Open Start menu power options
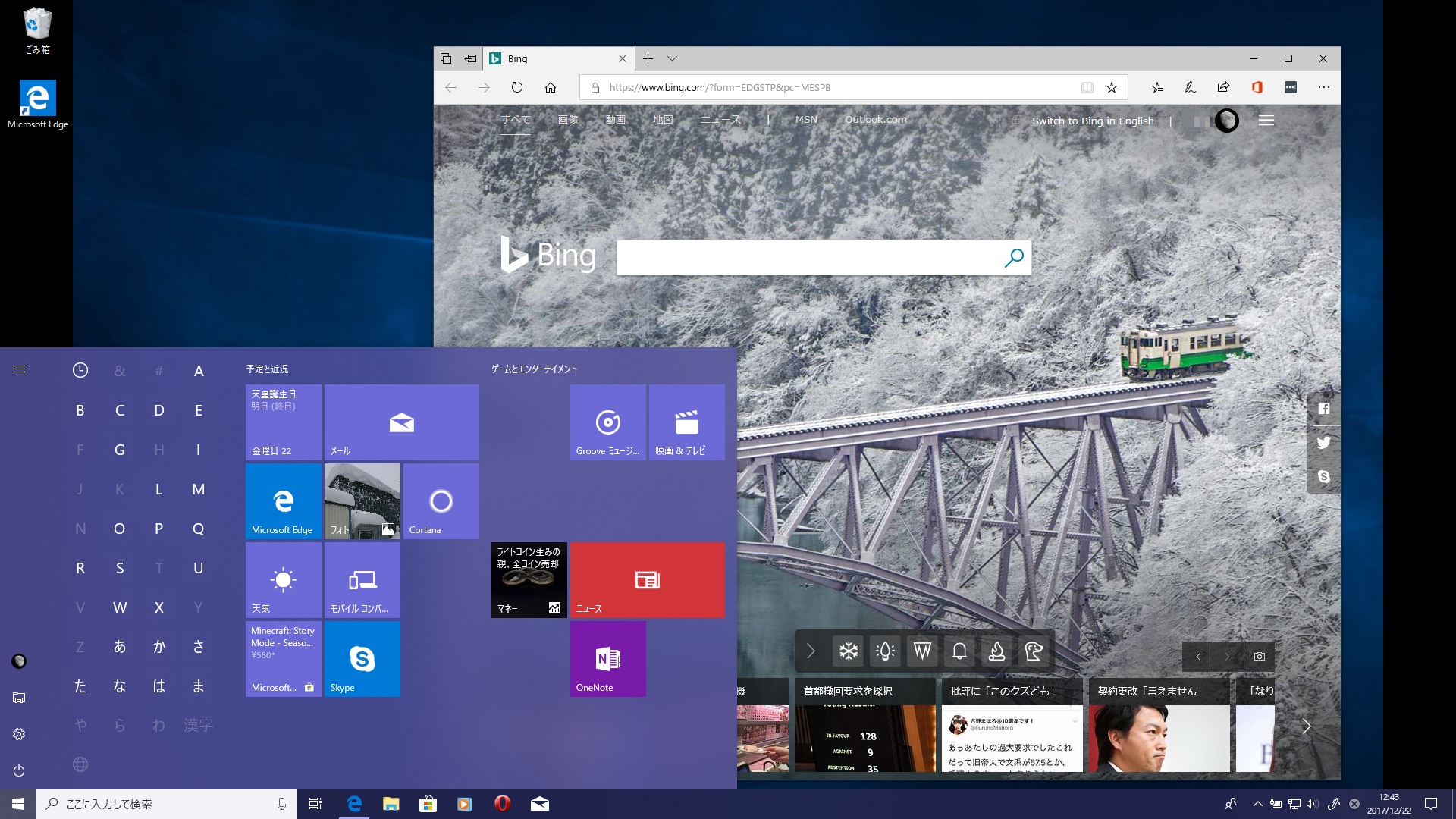The image size is (1456, 819). tap(19, 770)
